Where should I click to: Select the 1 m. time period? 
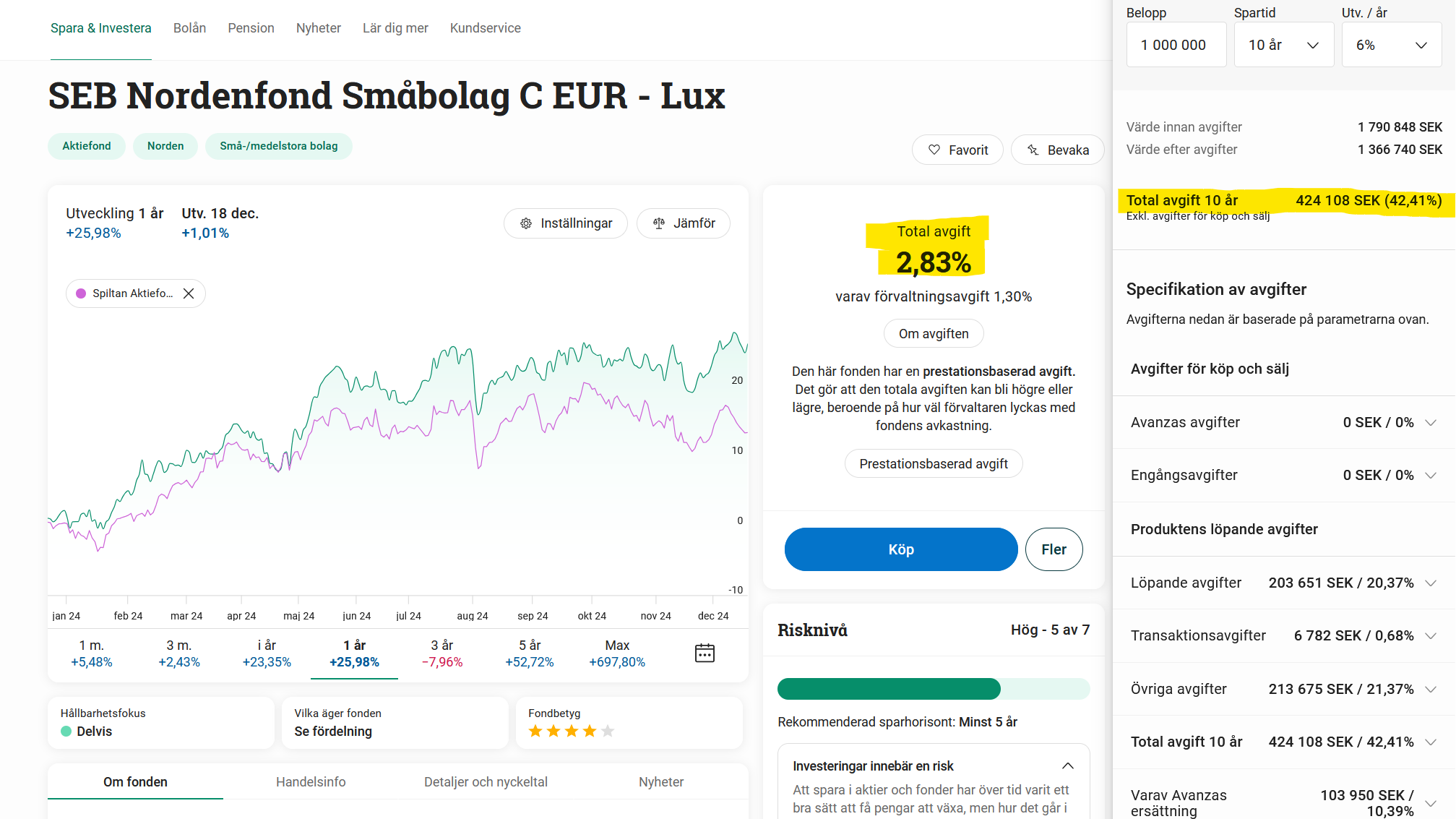[92, 653]
